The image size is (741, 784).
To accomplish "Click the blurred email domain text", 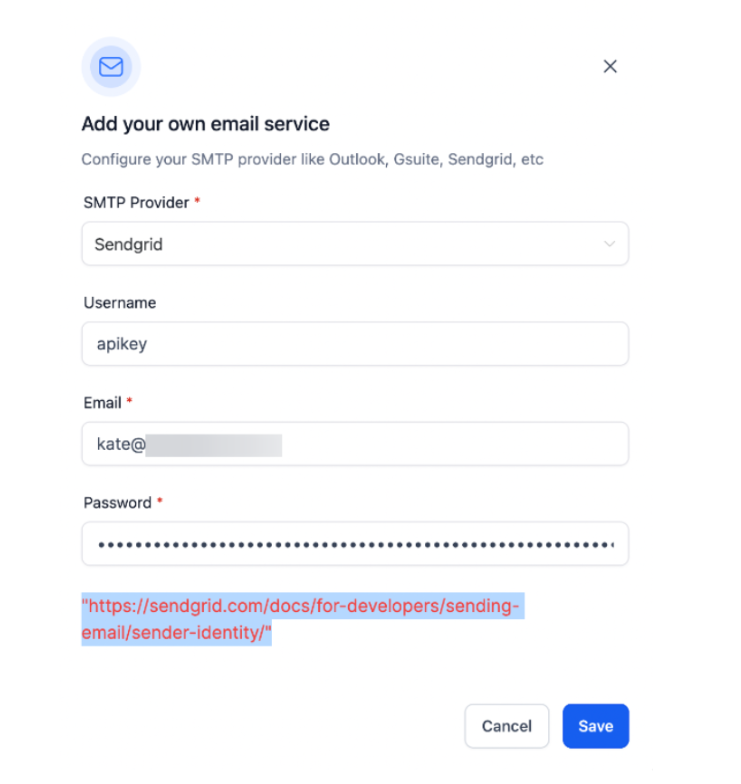I will (214, 444).
